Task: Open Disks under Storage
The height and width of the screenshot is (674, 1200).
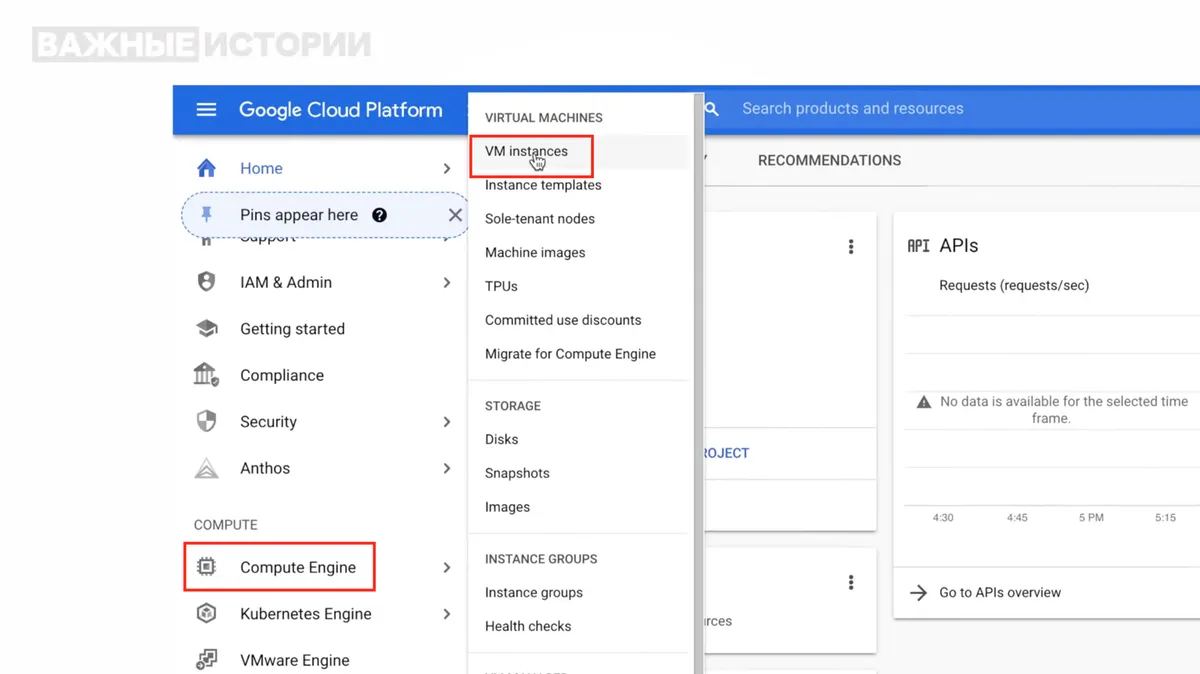Action: (501, 439)
